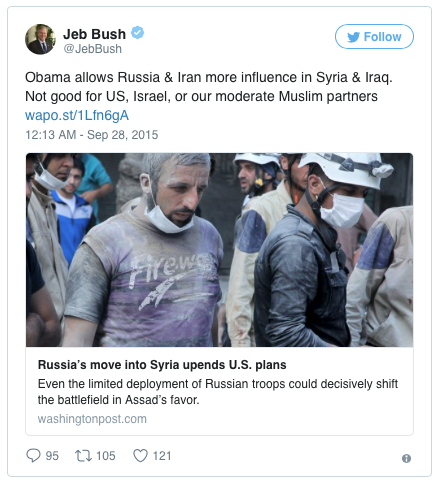Screen dimensions: 439x482
Task: Open Jeb Bush profile avatar
Action: pos(40,39)
